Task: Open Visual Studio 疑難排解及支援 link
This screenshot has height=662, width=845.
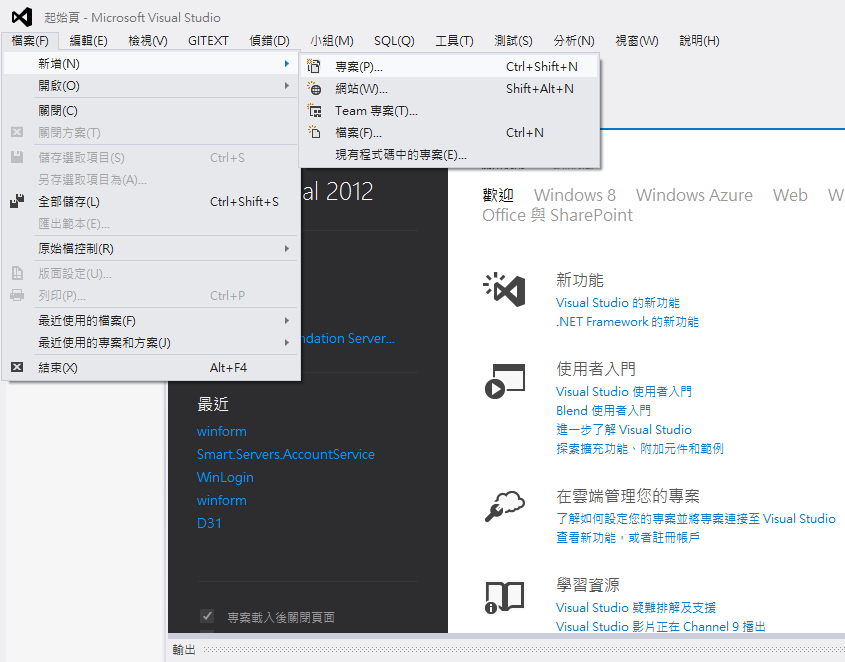Action: (x=636, y=608)
